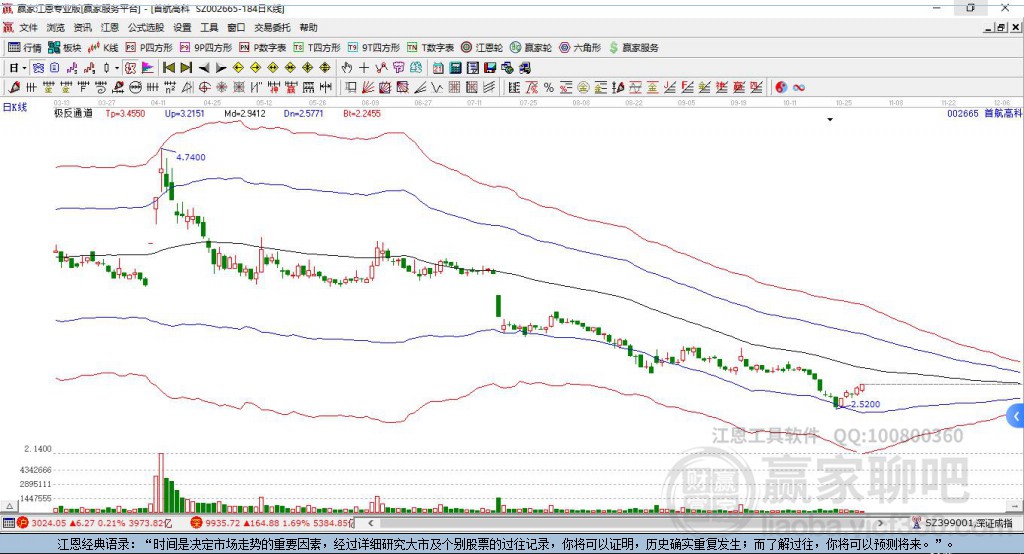
Task: Click the 4.7400 high price label
Action: coord(191,157)
